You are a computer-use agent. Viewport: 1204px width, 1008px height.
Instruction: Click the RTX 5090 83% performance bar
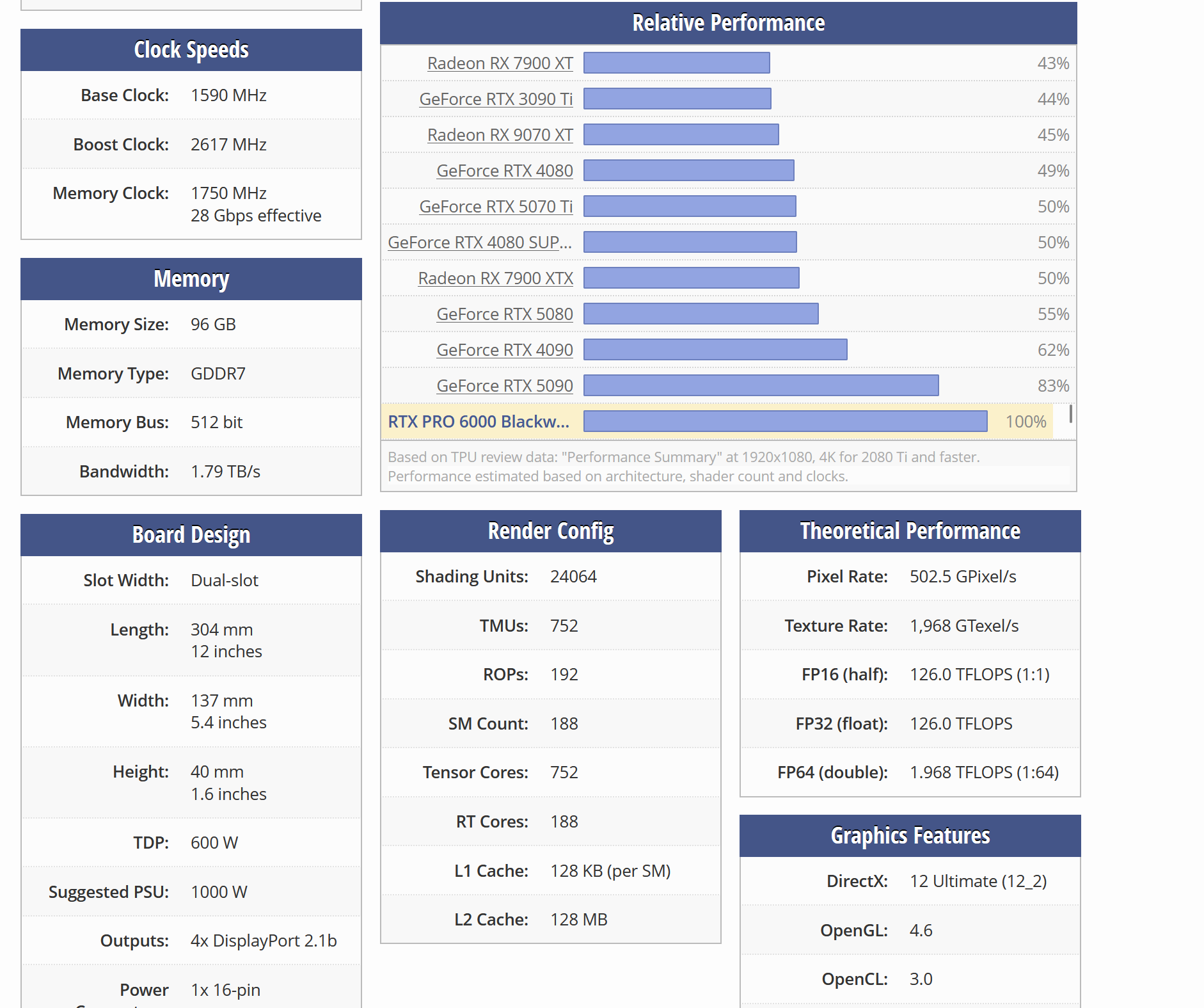761,385
